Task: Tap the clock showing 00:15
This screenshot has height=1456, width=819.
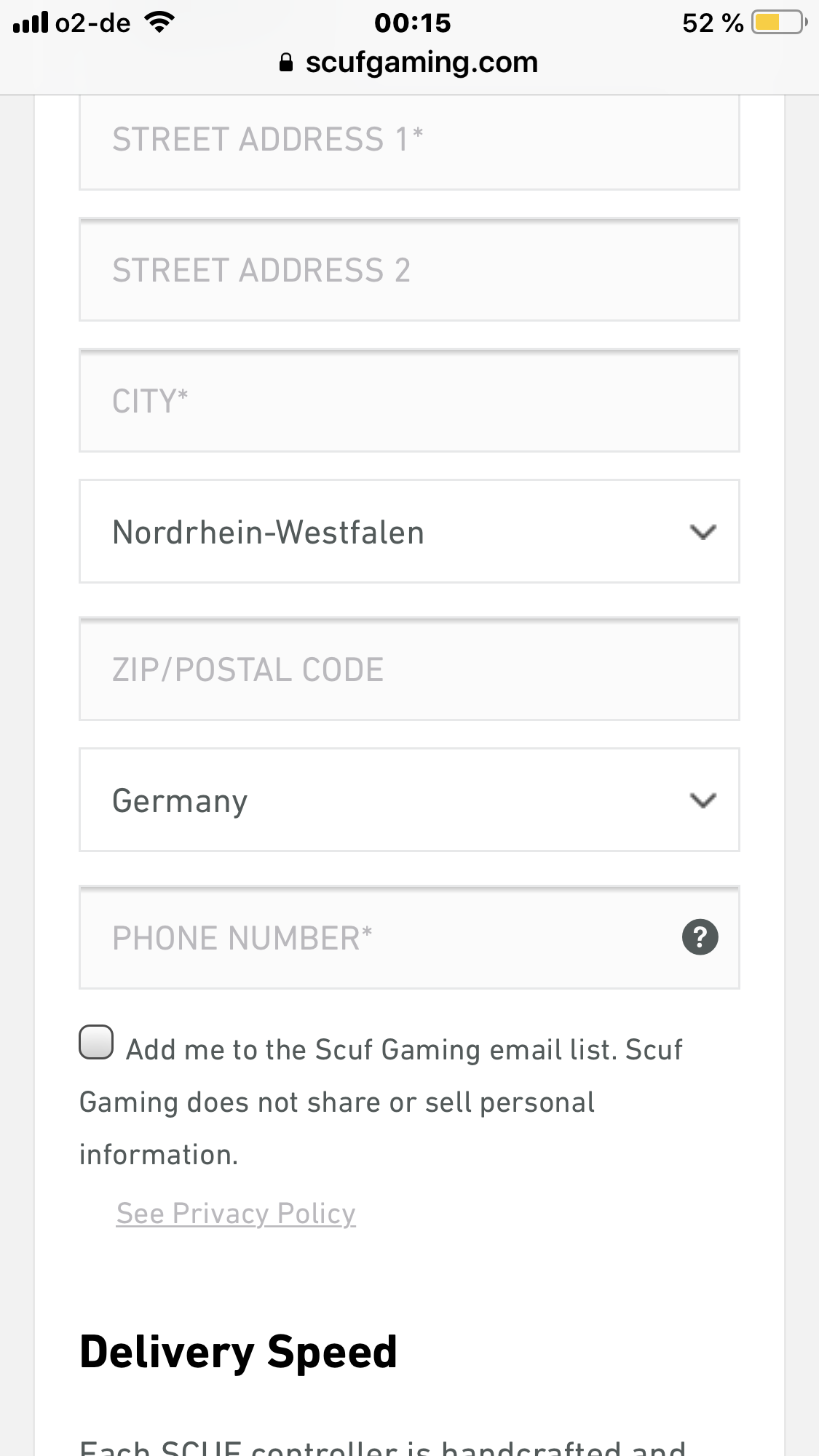Action: (x=412, y=23)
